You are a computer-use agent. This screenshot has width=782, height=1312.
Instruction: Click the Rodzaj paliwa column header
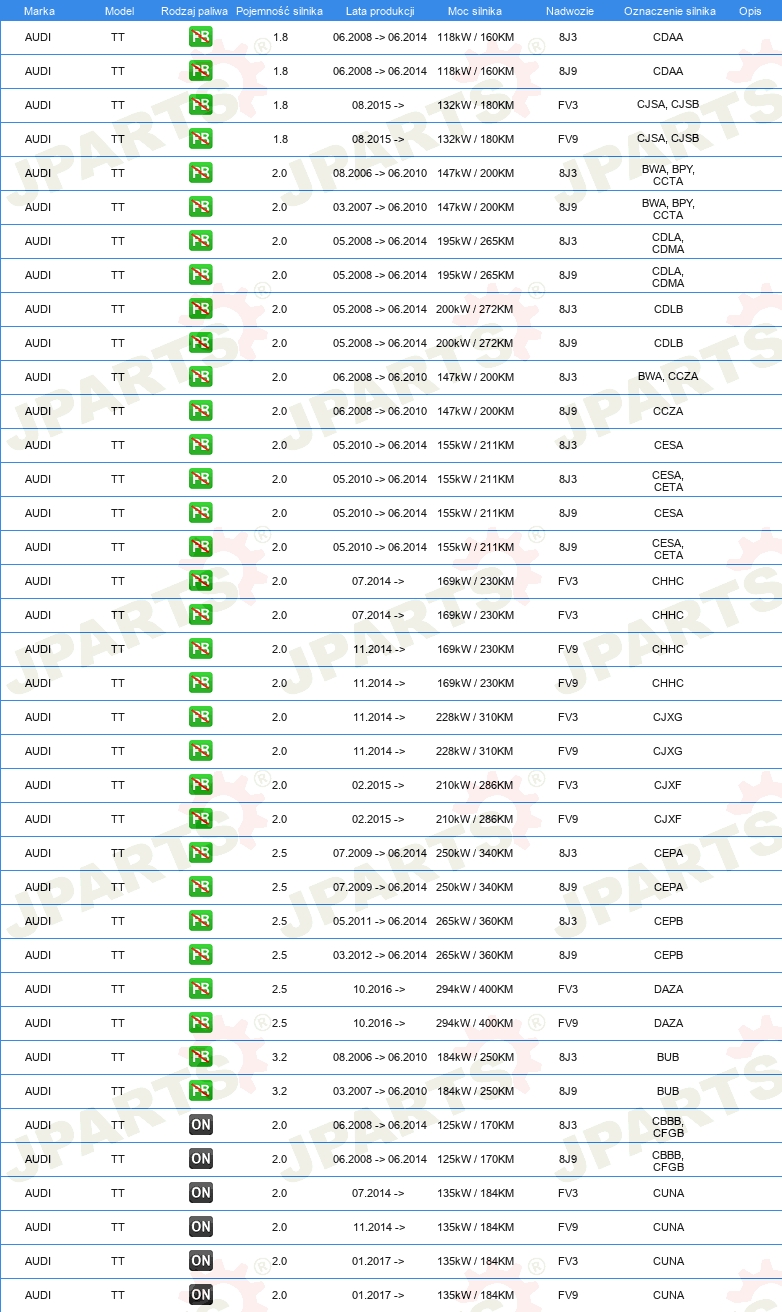pos(194,10)
